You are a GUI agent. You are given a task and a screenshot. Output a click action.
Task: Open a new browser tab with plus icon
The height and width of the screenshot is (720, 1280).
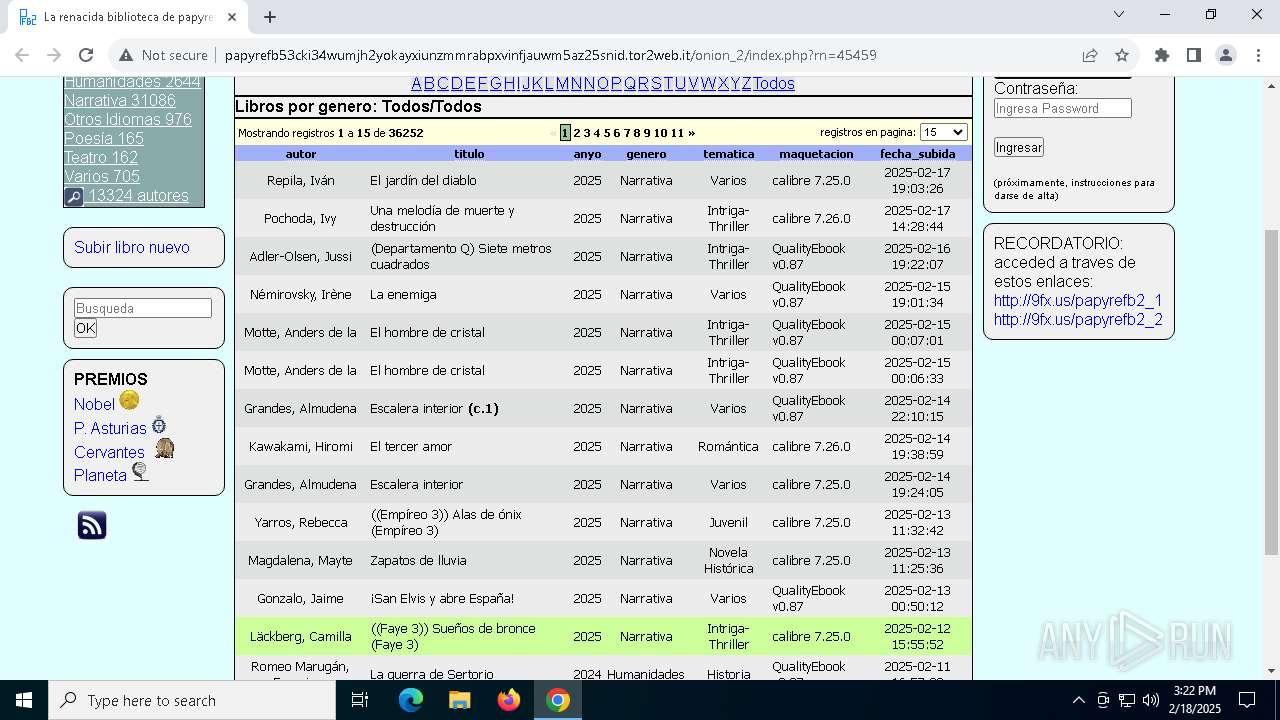[x=270, y=17]
